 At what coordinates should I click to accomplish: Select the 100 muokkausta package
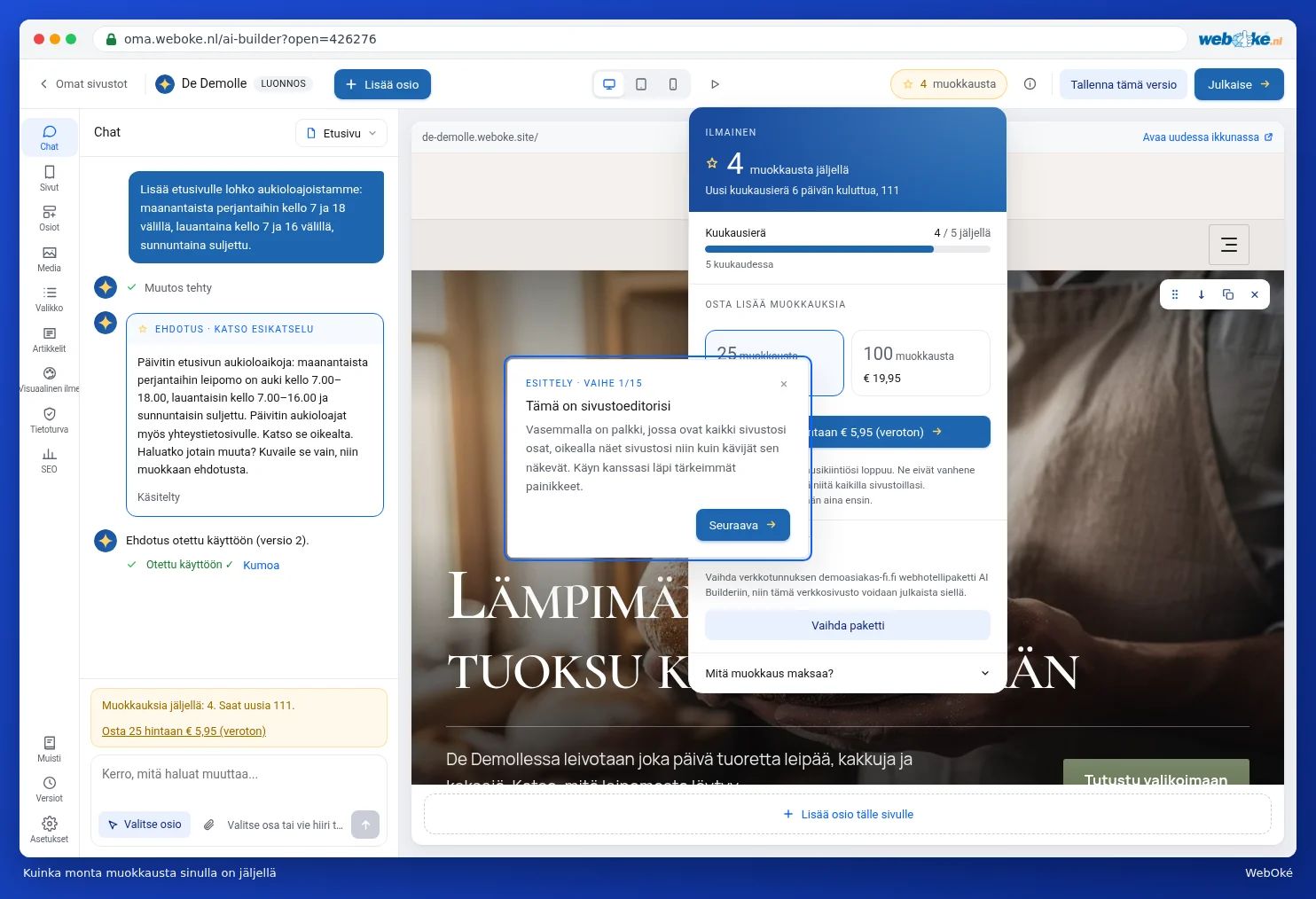pos(920,364)
